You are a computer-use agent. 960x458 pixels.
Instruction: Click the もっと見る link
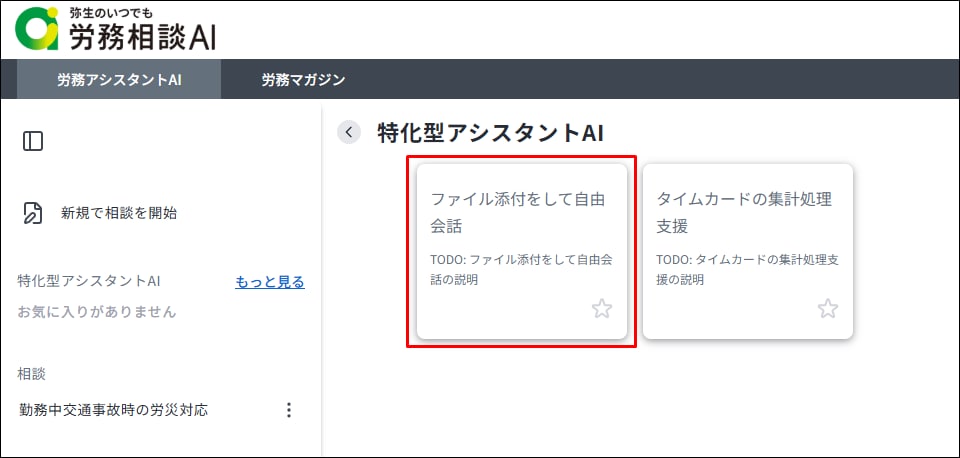(270, 282)
